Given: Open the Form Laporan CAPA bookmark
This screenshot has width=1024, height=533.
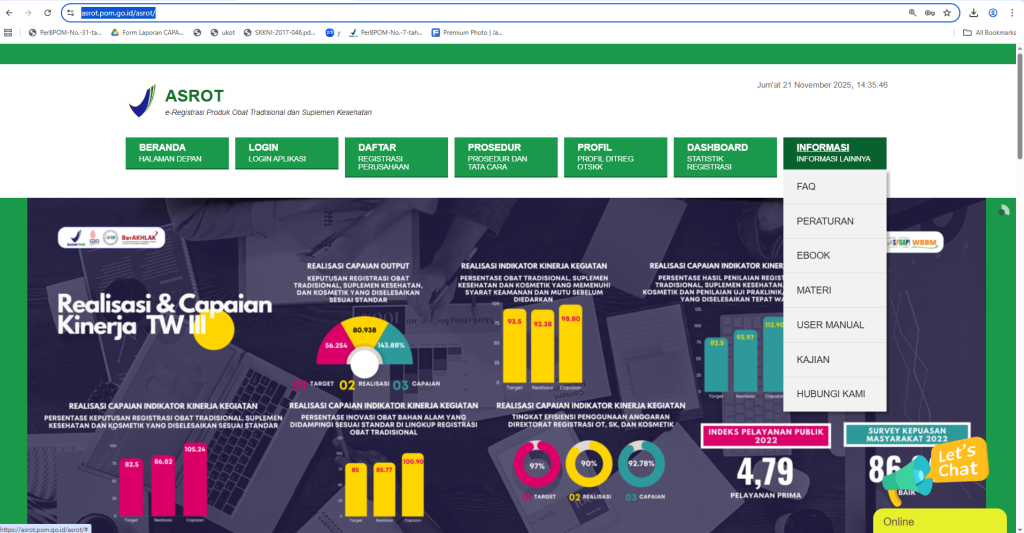Looking at the screenshot, I should pos(148,32).
